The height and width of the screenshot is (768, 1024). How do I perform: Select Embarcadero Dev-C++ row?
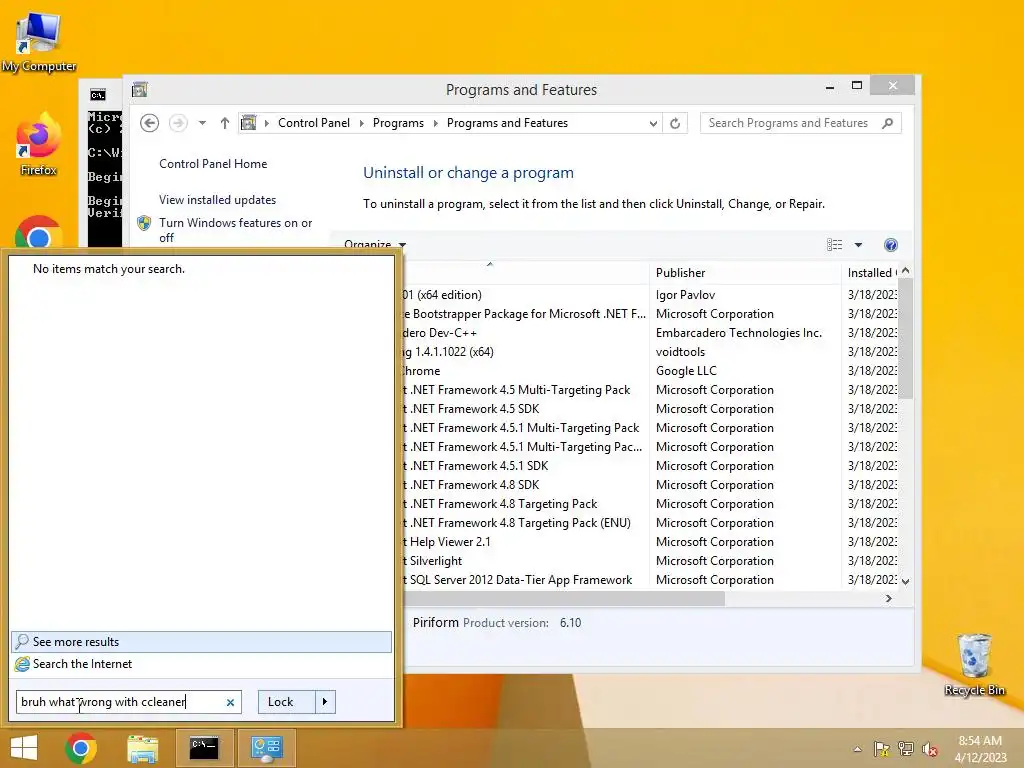click(x=650, y=333)
